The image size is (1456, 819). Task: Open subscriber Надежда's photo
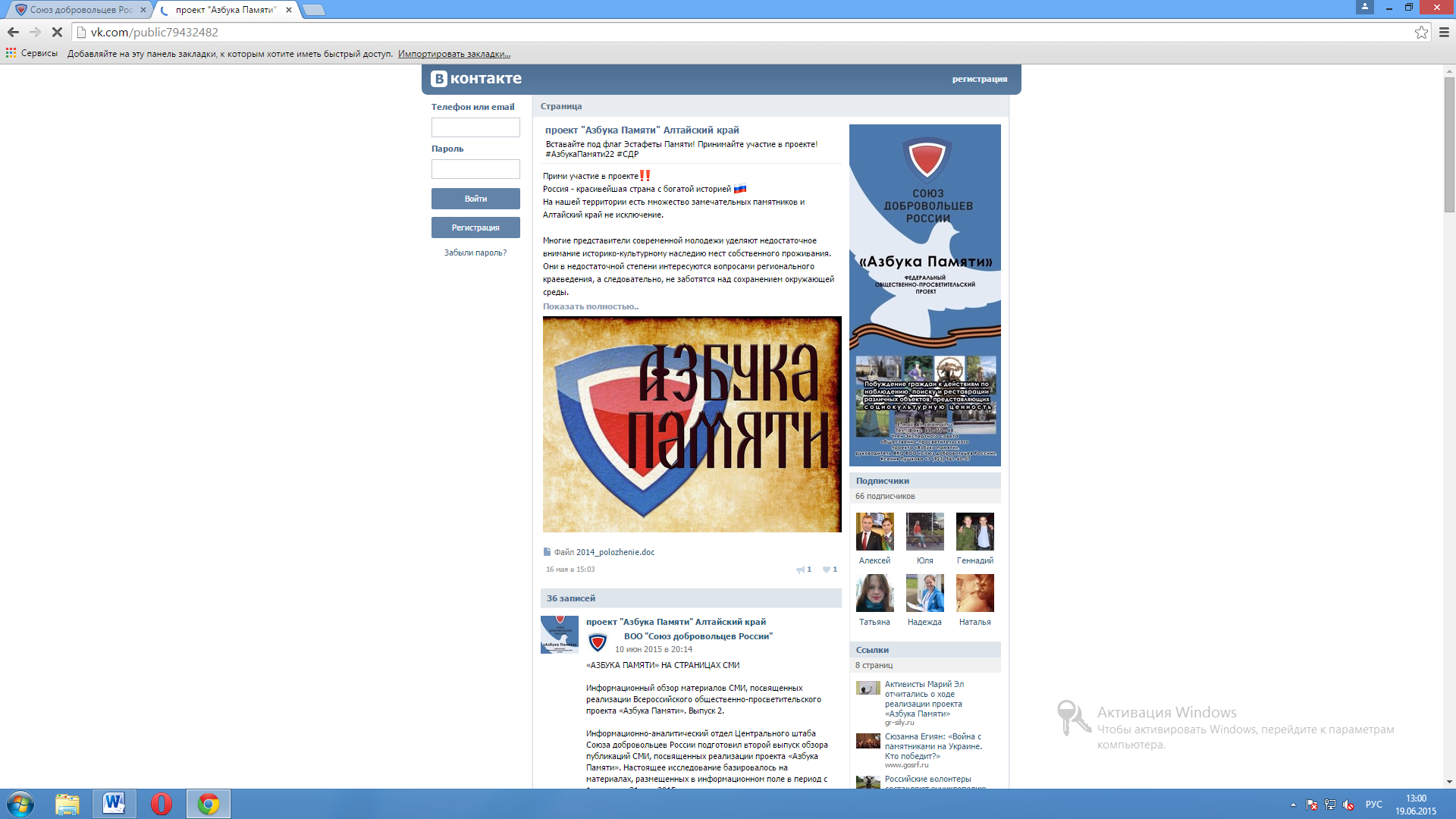click(x=925, y=593)
